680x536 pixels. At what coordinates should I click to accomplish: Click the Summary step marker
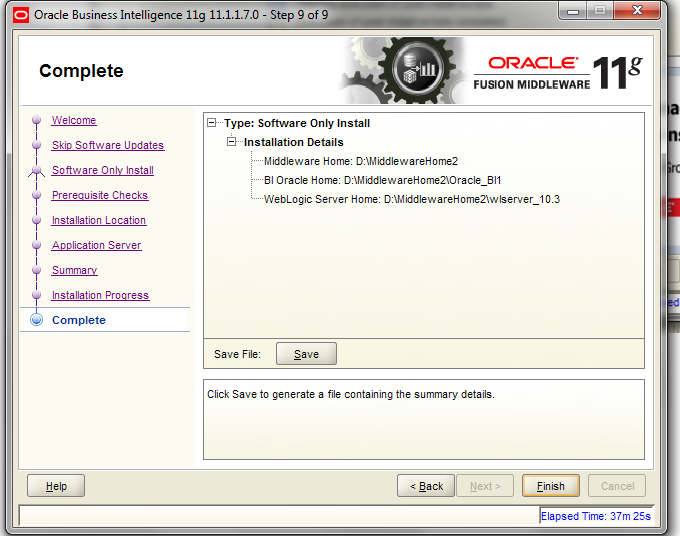(x=36, y=270)
